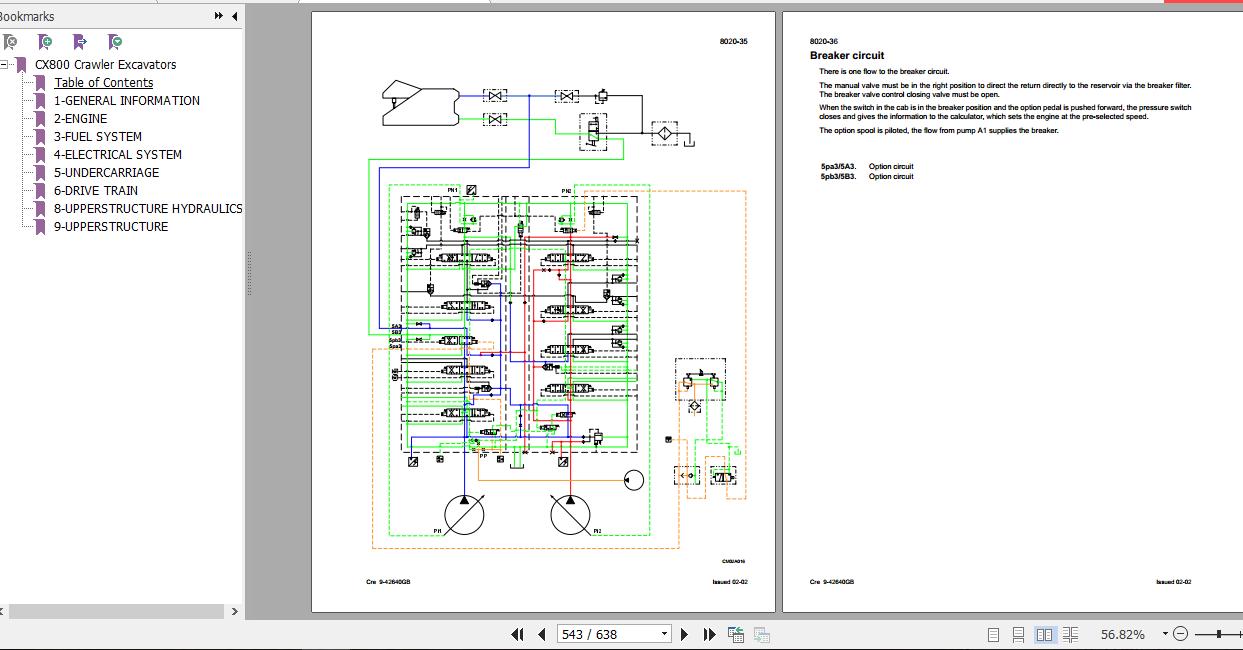Open the page number dropdown

coord(663,634)
